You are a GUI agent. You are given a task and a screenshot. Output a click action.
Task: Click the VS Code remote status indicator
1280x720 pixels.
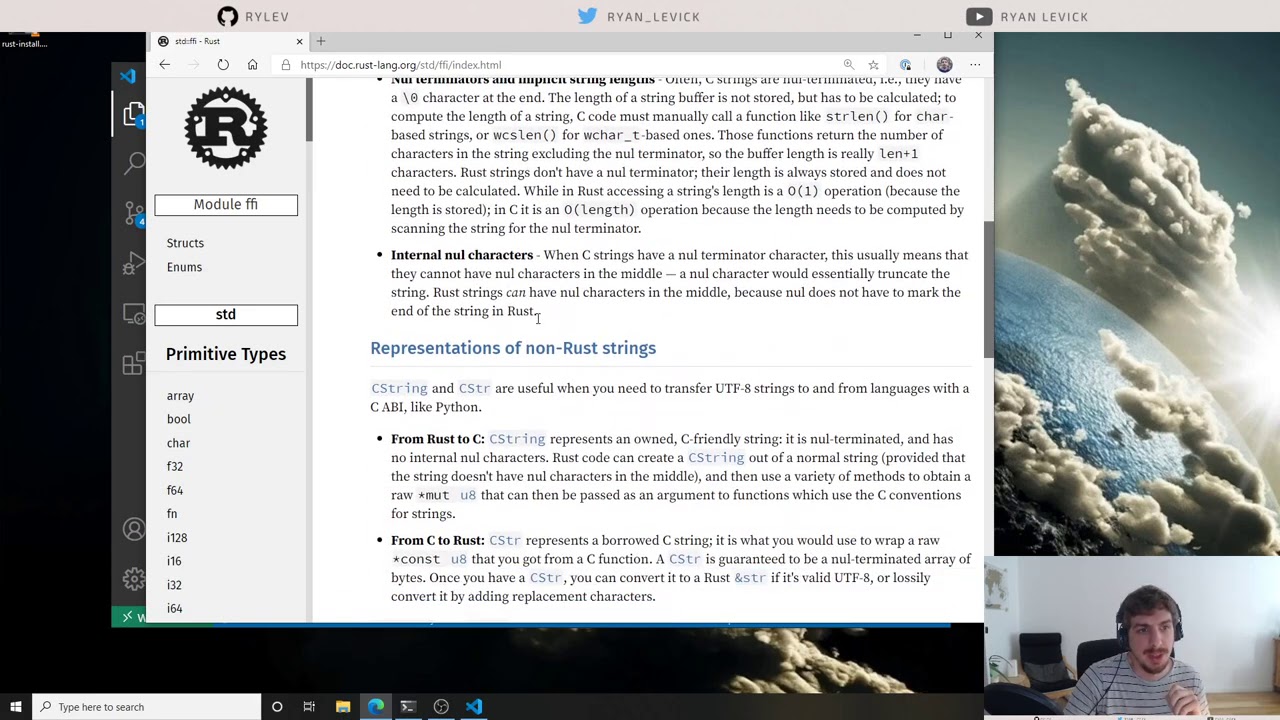(x=130, y=617)
